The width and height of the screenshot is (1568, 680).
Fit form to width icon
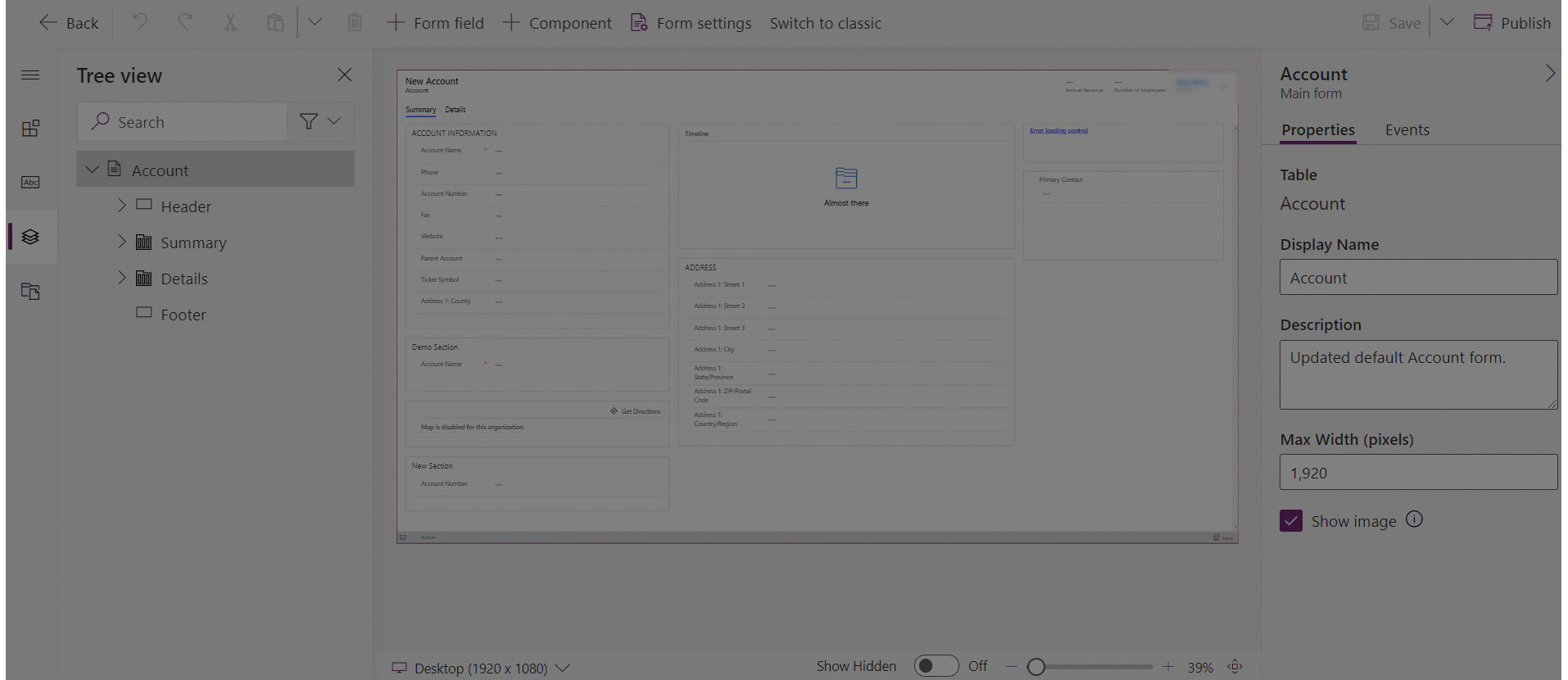(1235, 667)
